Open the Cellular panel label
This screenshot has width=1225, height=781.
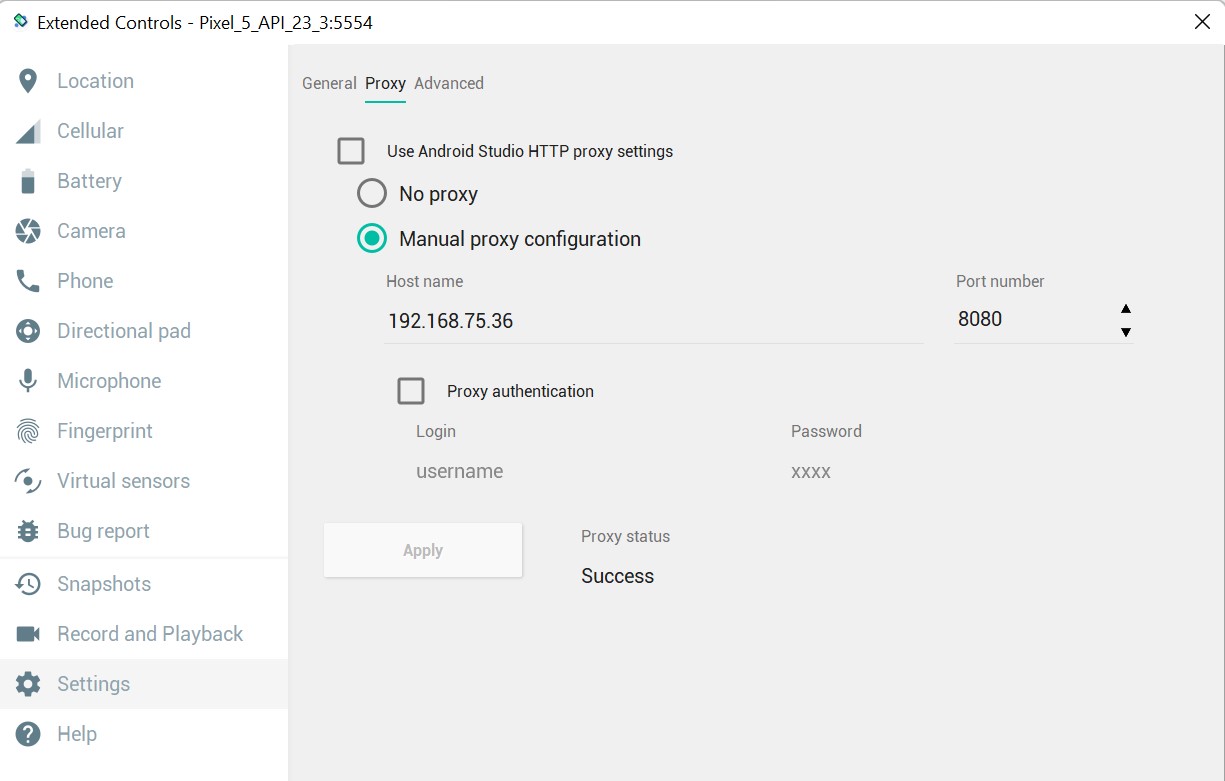[x=90, y=131]
